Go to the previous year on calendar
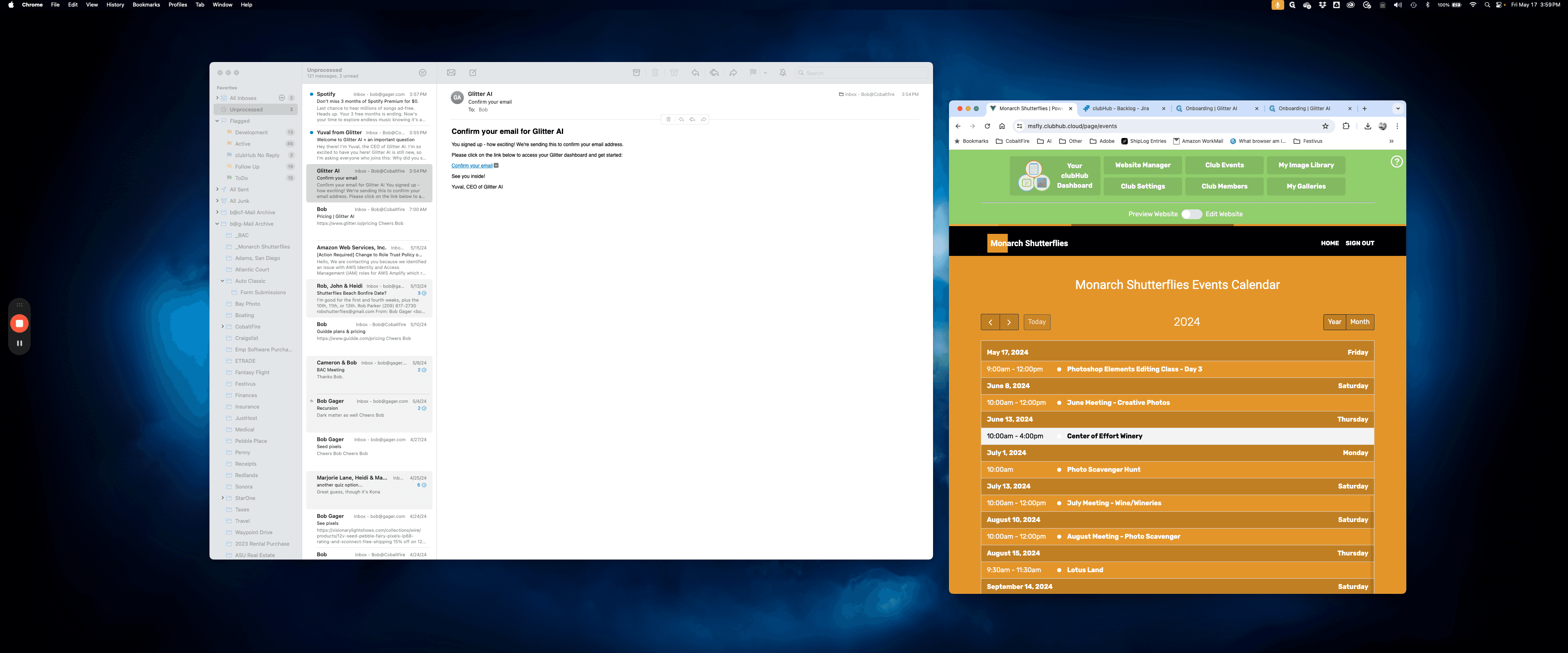This screenshot has width=1568, height=653. (x=990, y=322)
